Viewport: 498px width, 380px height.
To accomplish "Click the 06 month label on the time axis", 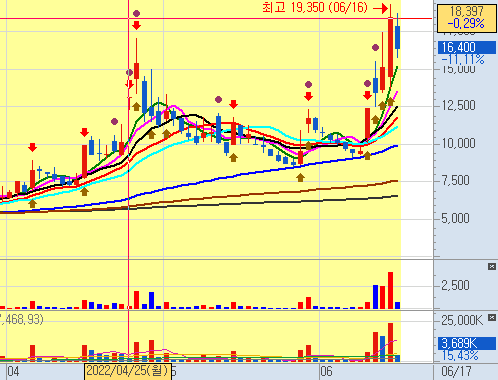I will [326, 371].
